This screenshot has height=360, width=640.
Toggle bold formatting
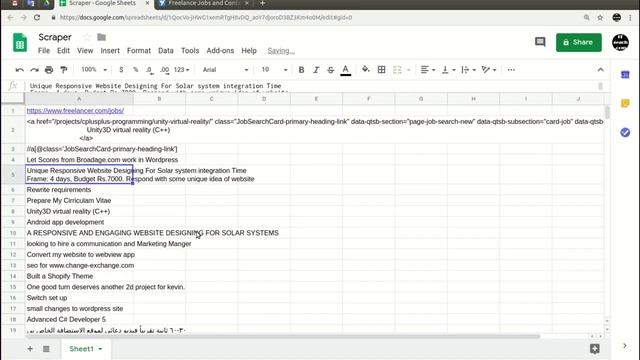[x=301, y=70]
